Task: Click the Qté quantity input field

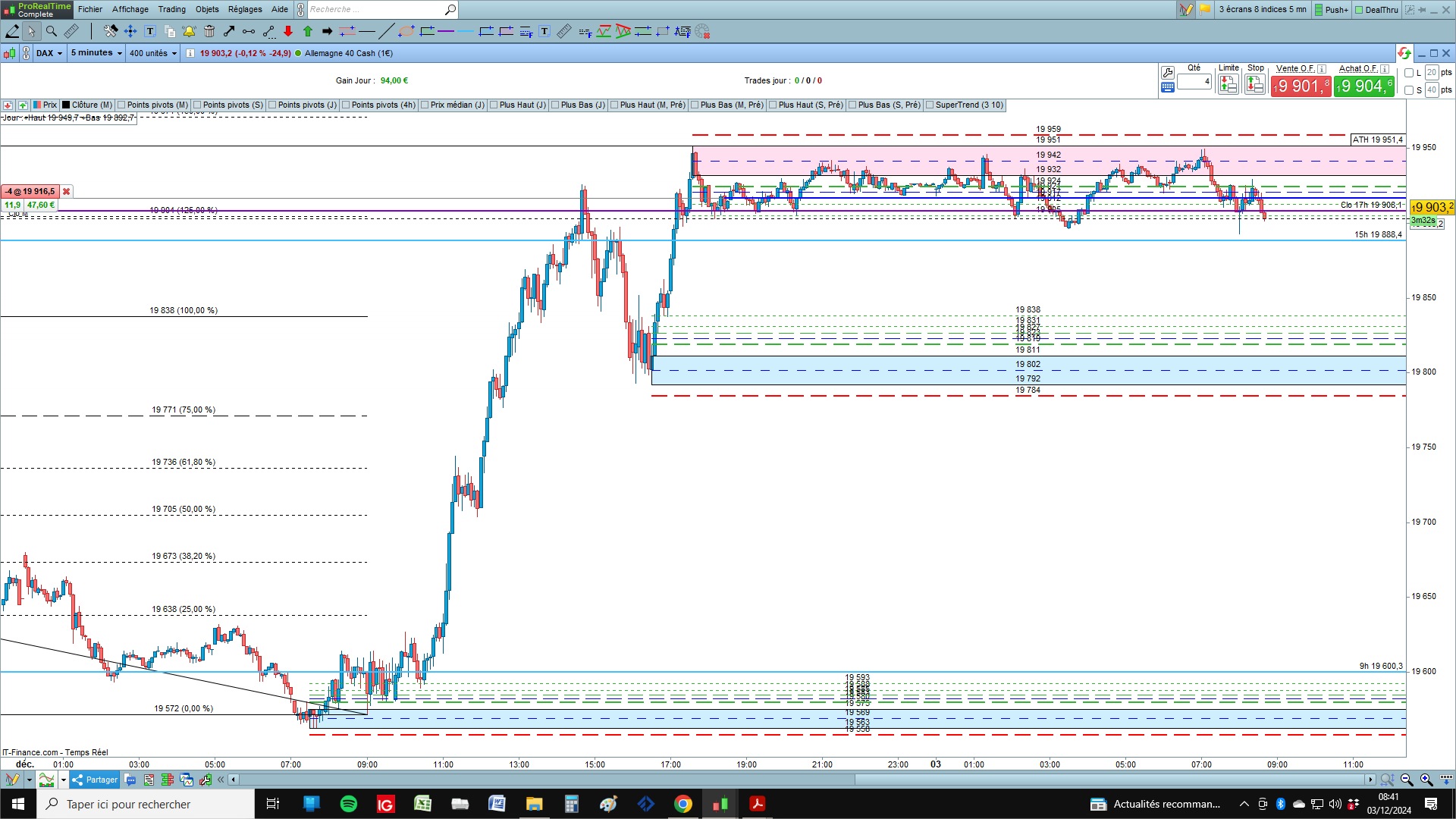Action: tap(1194, 81)
